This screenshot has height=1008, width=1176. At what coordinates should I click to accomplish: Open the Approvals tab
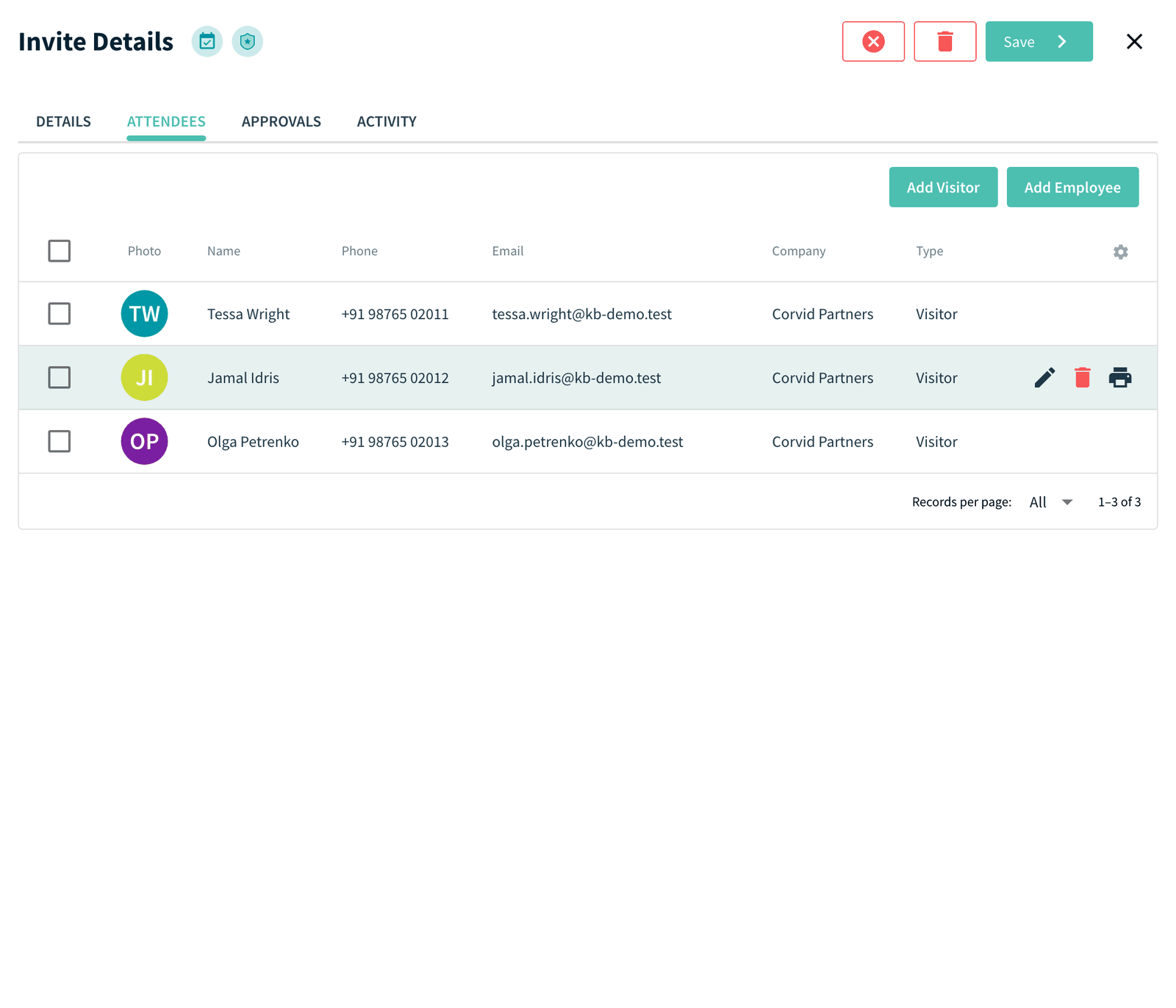[x=282, y=121]
